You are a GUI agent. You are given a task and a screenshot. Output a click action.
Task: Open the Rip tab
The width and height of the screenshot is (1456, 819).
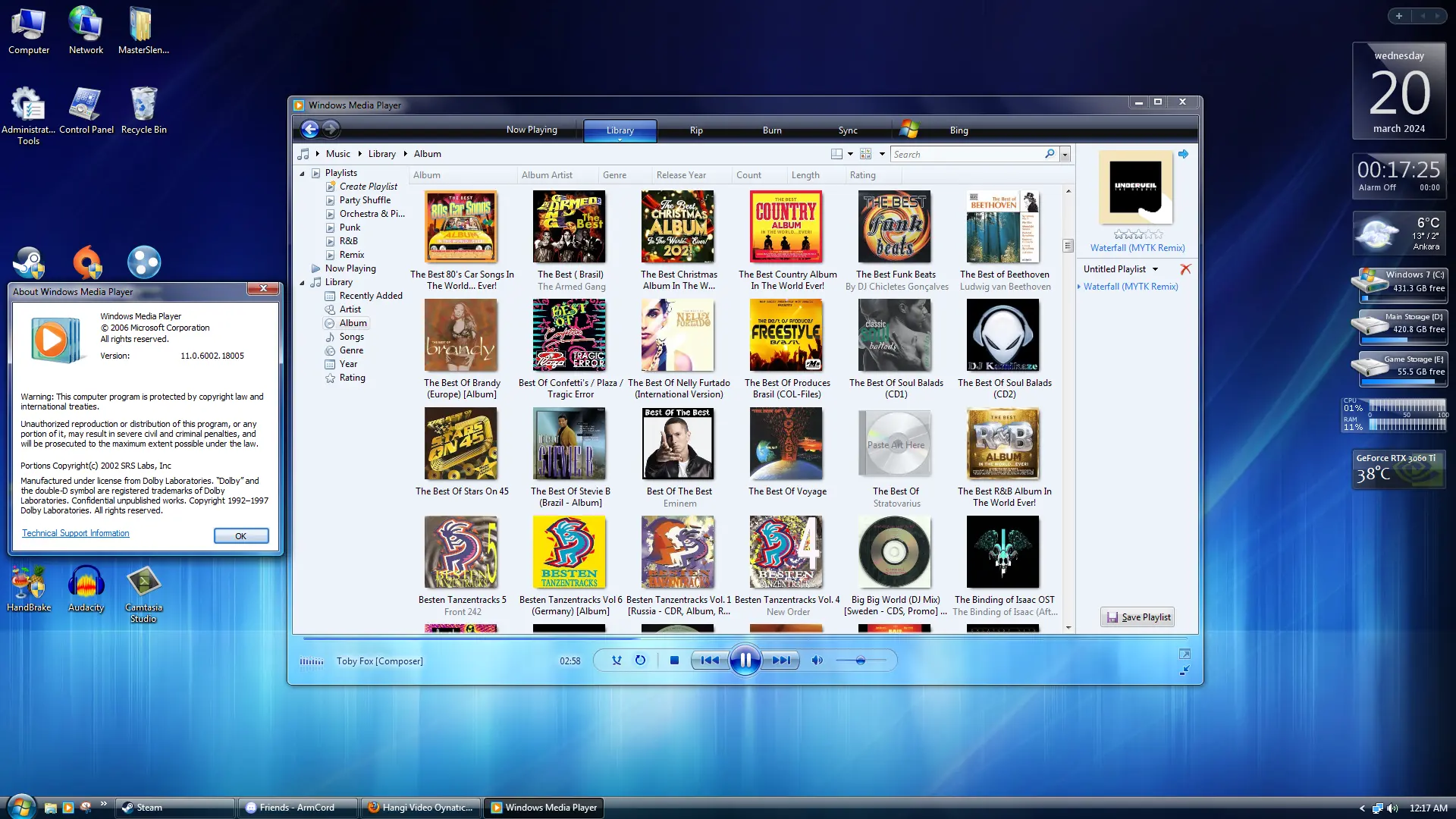(x=696, y=130)
